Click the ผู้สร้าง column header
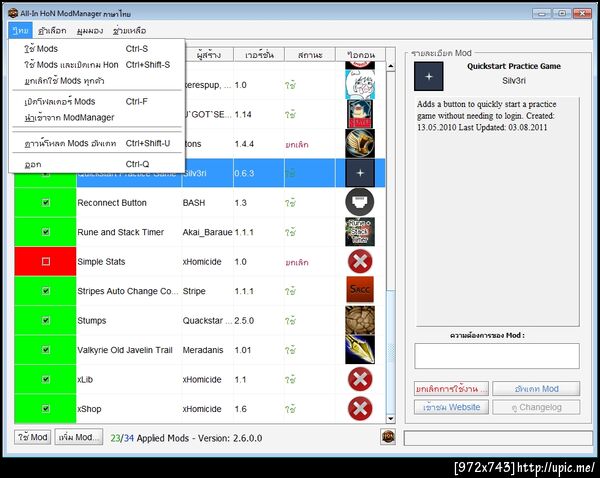Screen dimensions: 600x478 pyautogui.click(x=209, y=55)
